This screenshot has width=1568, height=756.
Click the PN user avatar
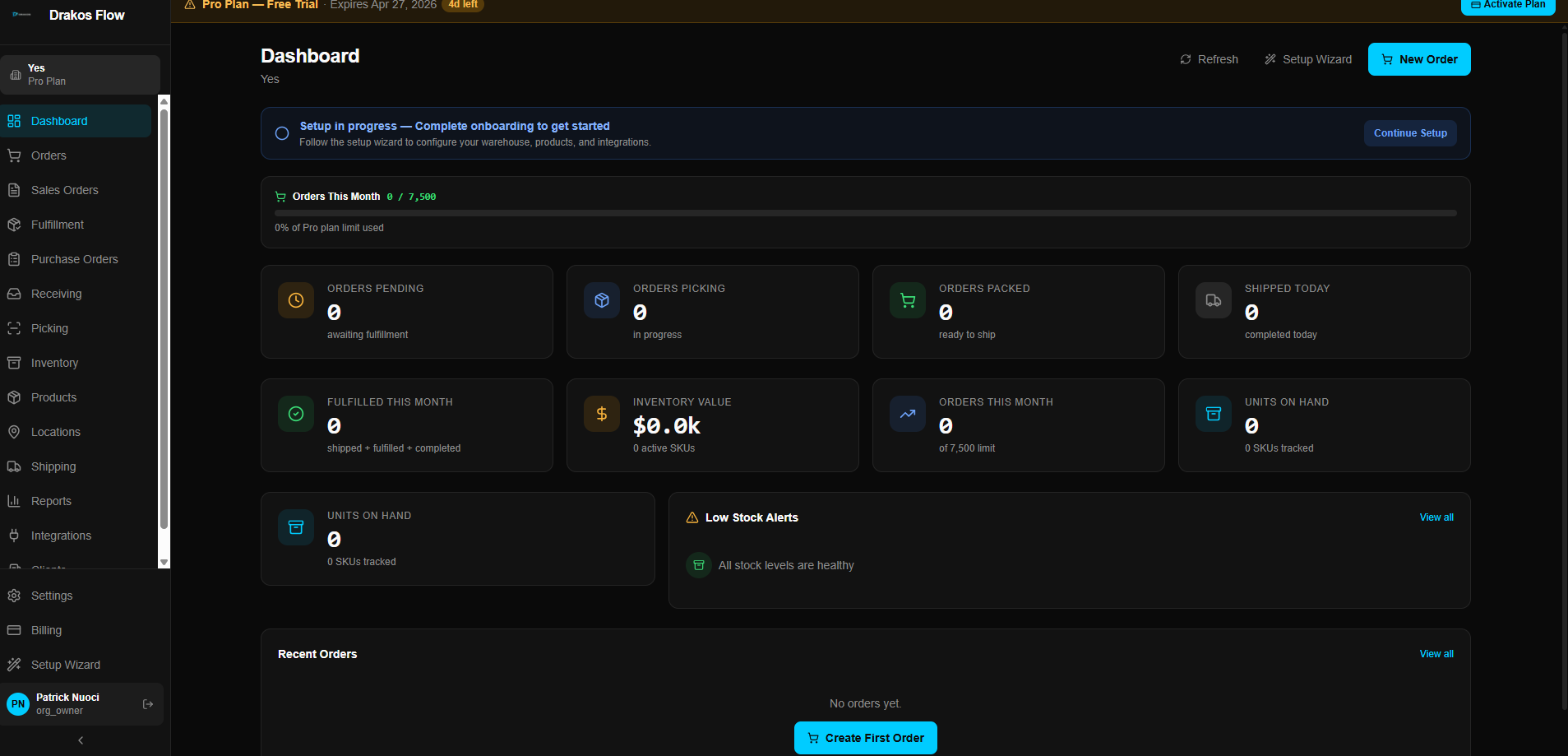(x=18, y=704)
